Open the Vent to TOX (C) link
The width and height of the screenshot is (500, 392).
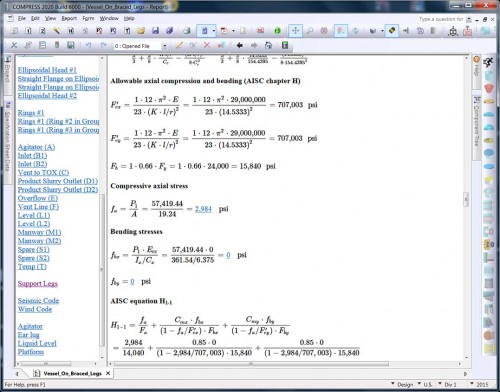[x=43, y=172]
